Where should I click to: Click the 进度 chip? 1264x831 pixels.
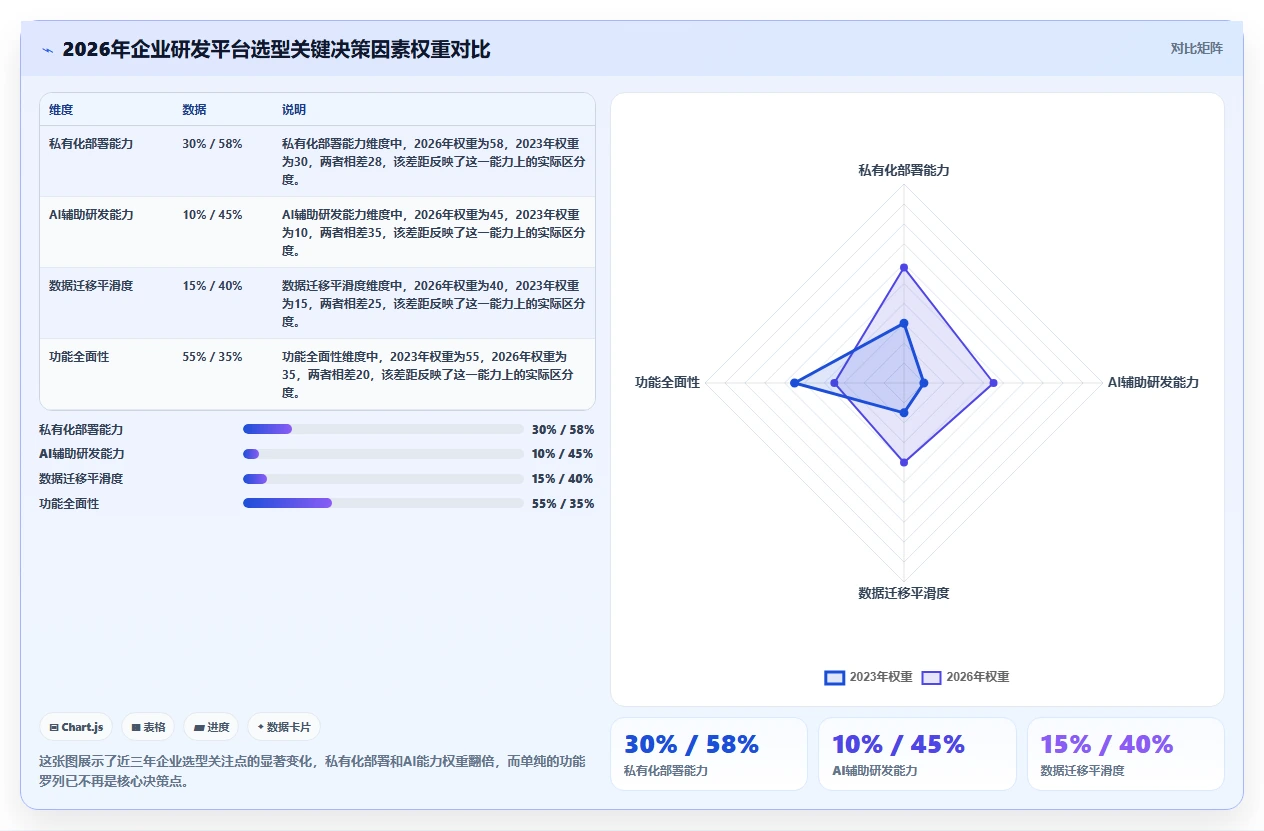pyautogui.click(x=211, y=727)
